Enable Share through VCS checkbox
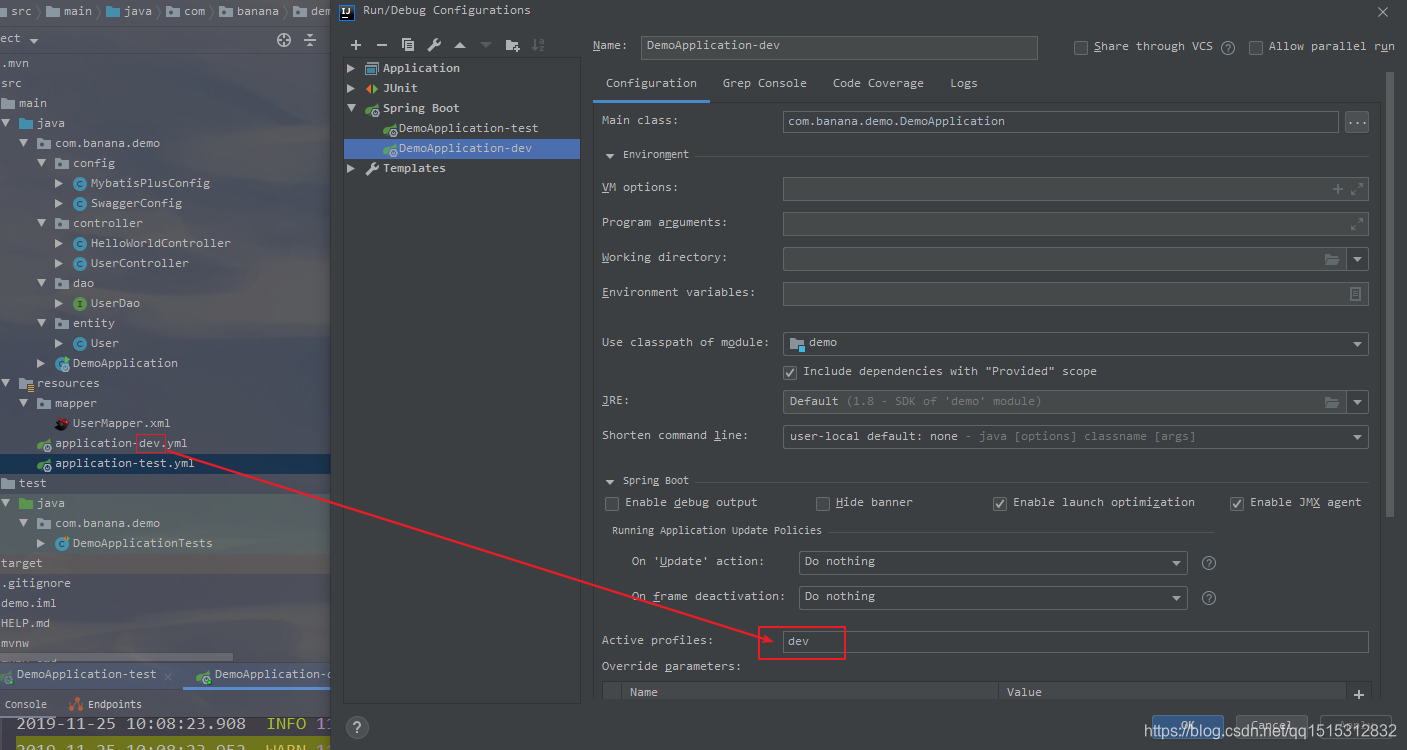 (1081, 48)
